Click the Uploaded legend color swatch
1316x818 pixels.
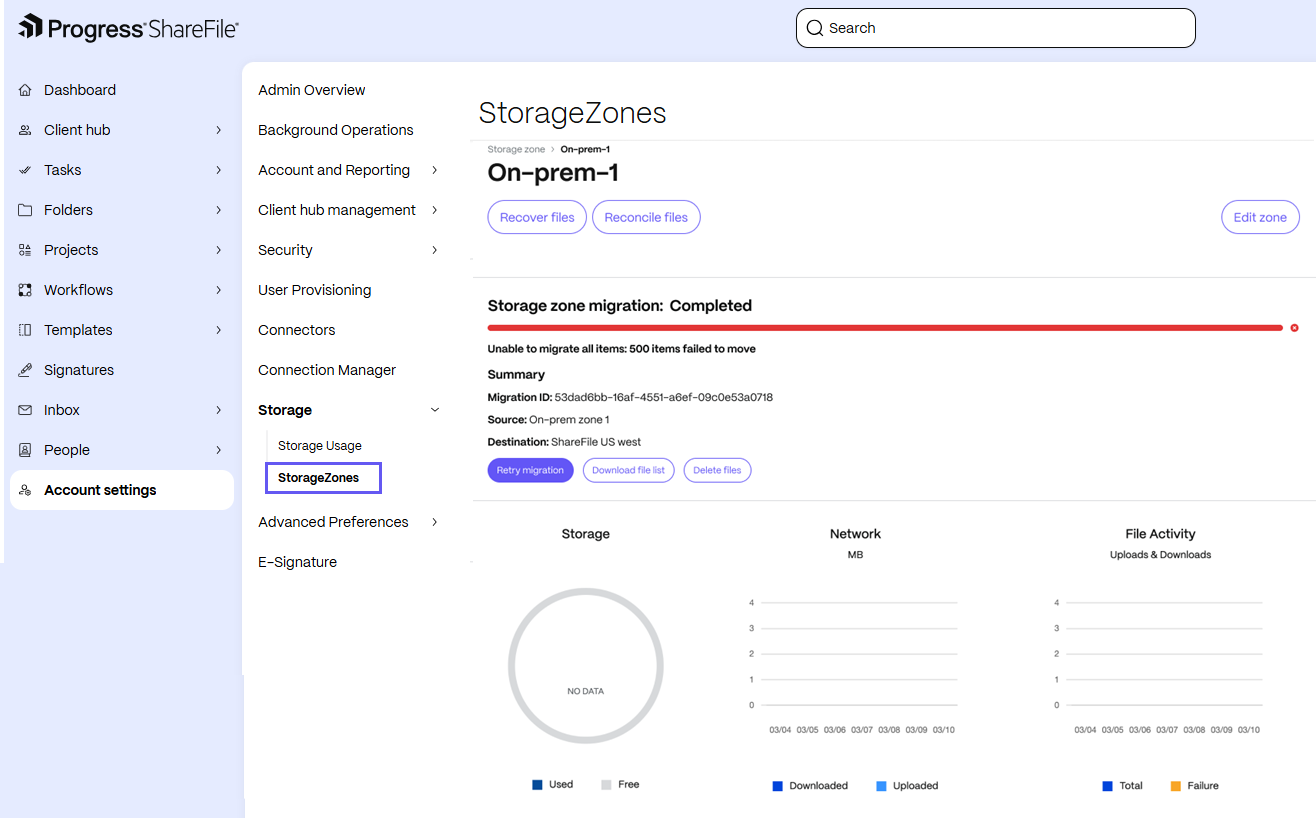[x=881, y=786]
